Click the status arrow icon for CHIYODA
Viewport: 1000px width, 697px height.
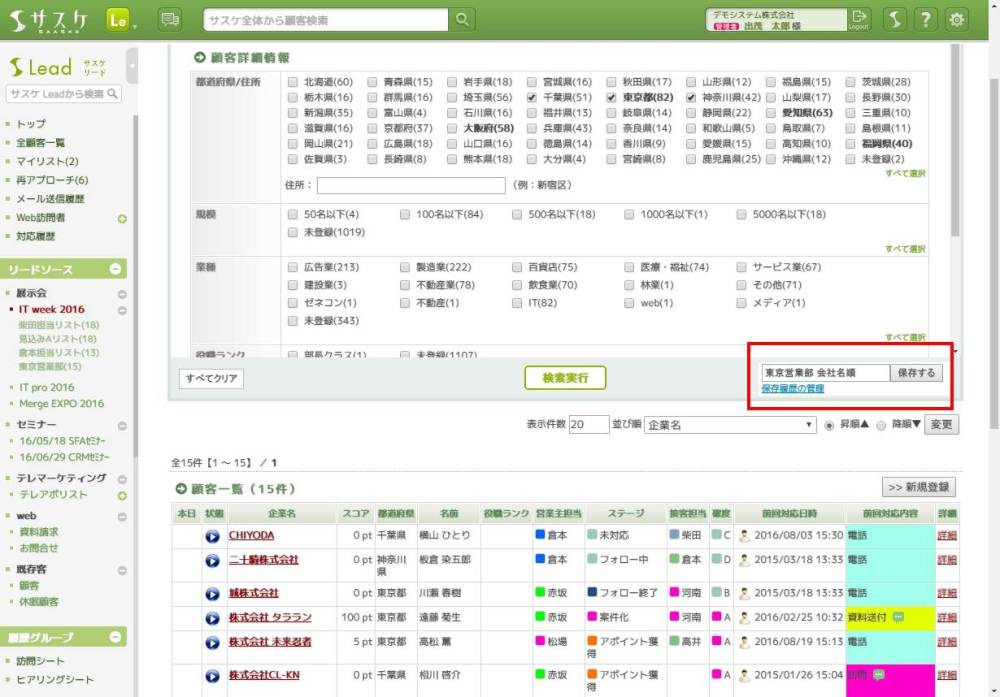click(213, 536)
